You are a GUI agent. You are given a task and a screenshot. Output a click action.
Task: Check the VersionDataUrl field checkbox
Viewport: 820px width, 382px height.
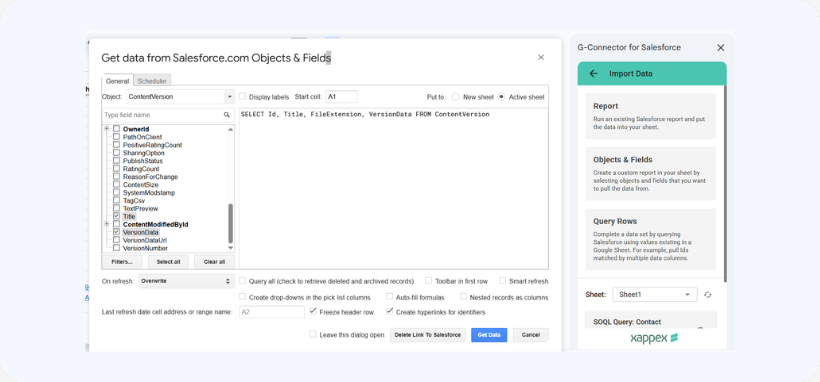click(x=117, y=240)
